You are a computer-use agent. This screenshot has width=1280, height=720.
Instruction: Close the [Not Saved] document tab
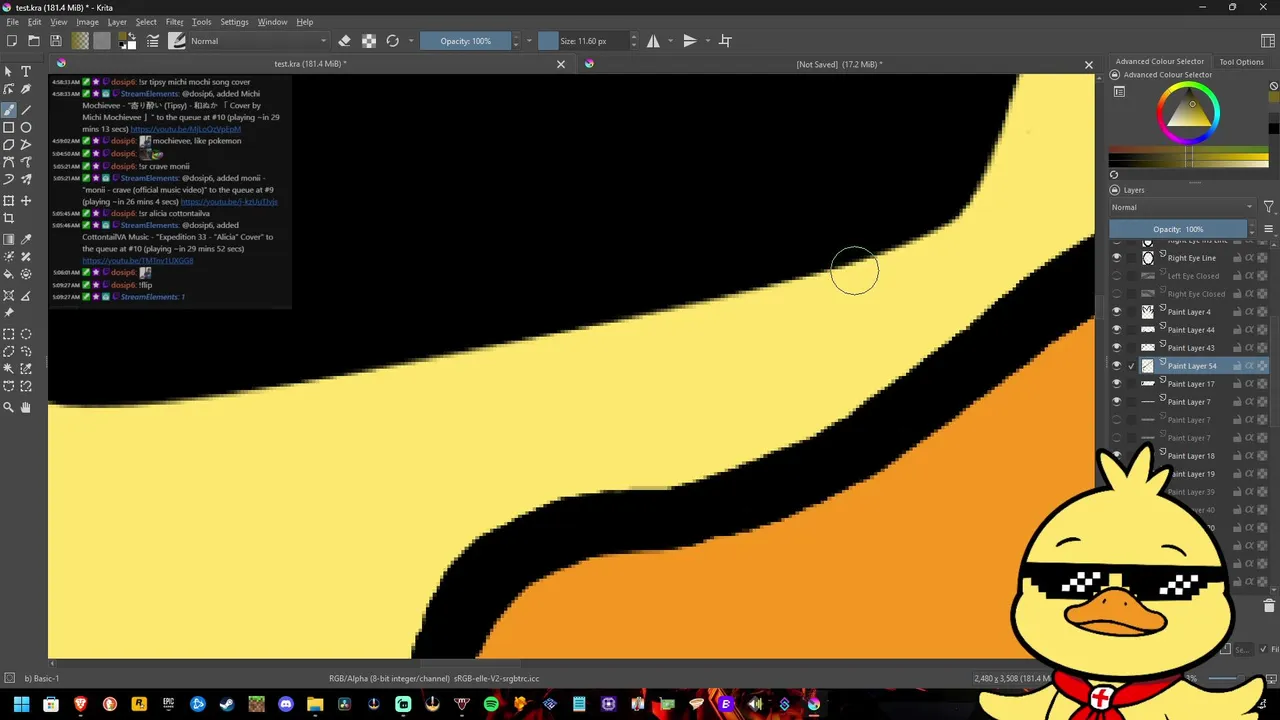coord(1089,64)
